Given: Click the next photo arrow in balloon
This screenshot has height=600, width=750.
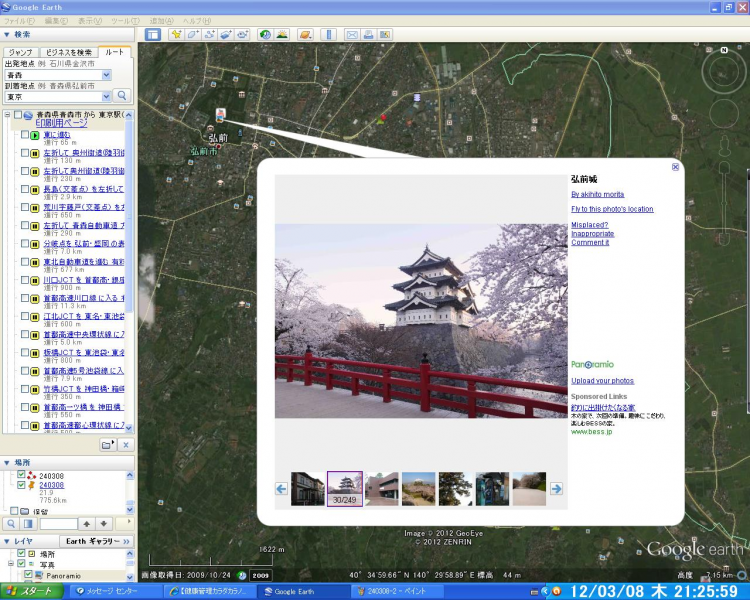Looking at the screenshot, I should [556, 489].
